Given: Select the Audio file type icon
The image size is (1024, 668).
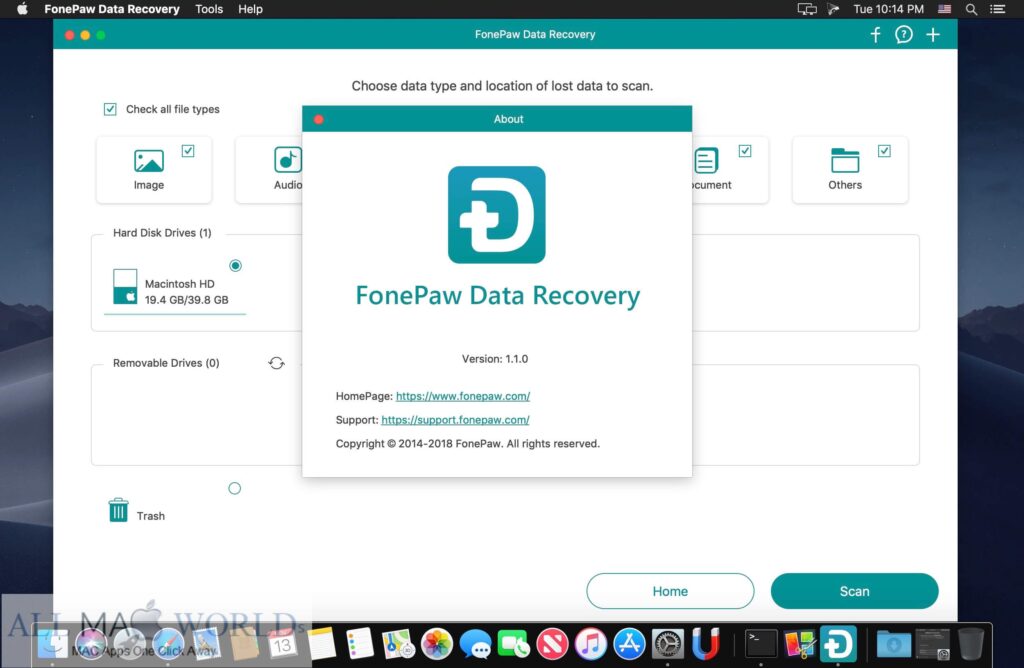Looking at the screenshot, I should (x=287, y=160).
